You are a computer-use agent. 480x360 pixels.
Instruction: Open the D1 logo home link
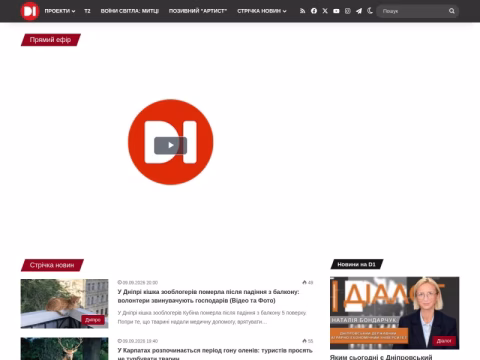pos(30,11)
